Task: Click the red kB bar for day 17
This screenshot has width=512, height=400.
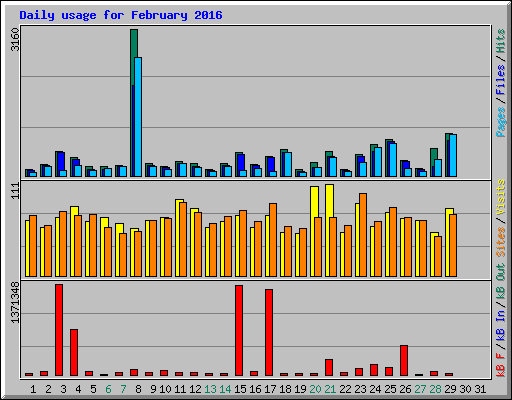Action: pyautogui.click(x=269, y=332)
